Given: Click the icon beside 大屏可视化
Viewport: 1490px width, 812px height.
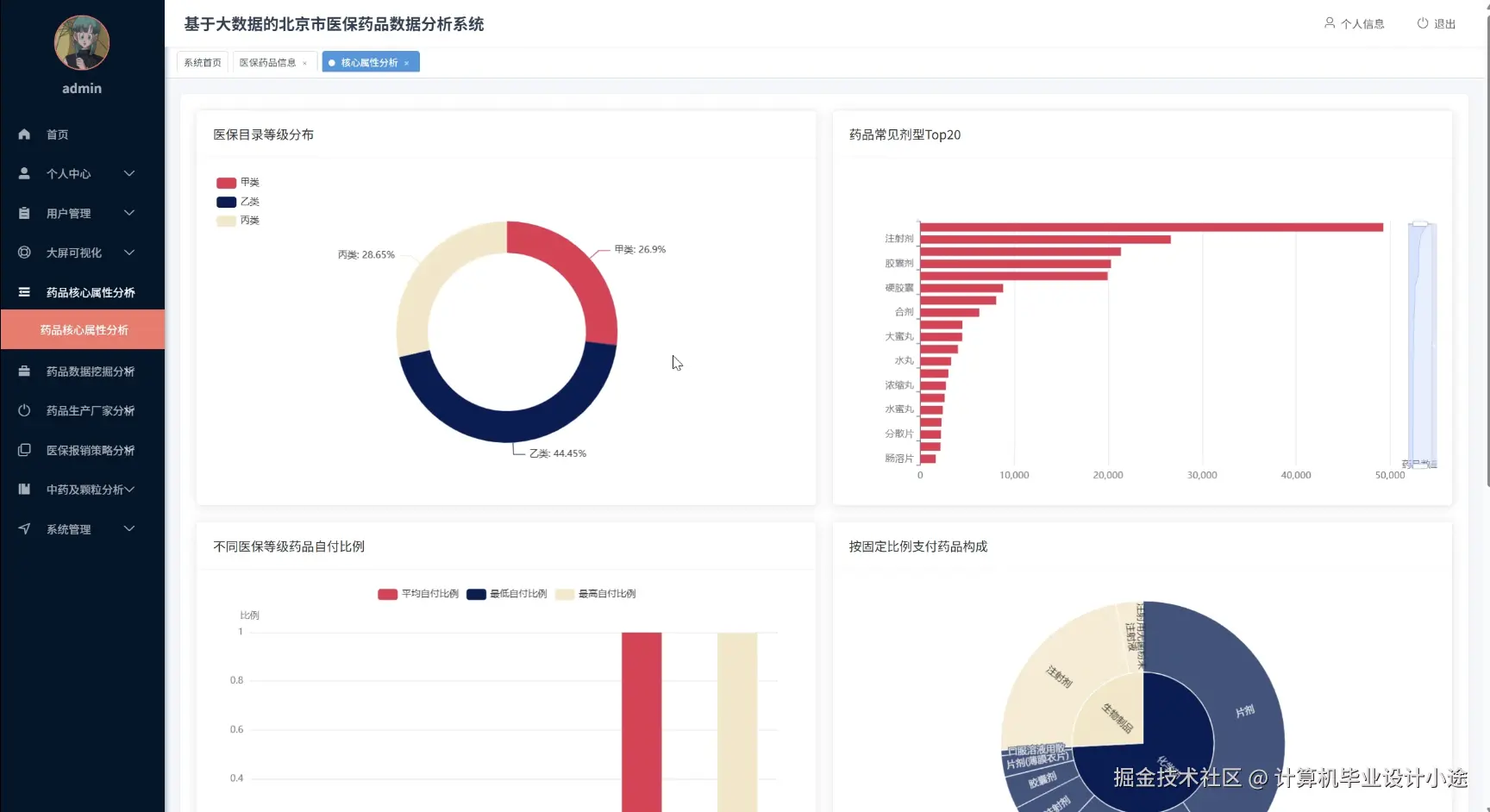Looking at the screenshot, I should [24, 253].
